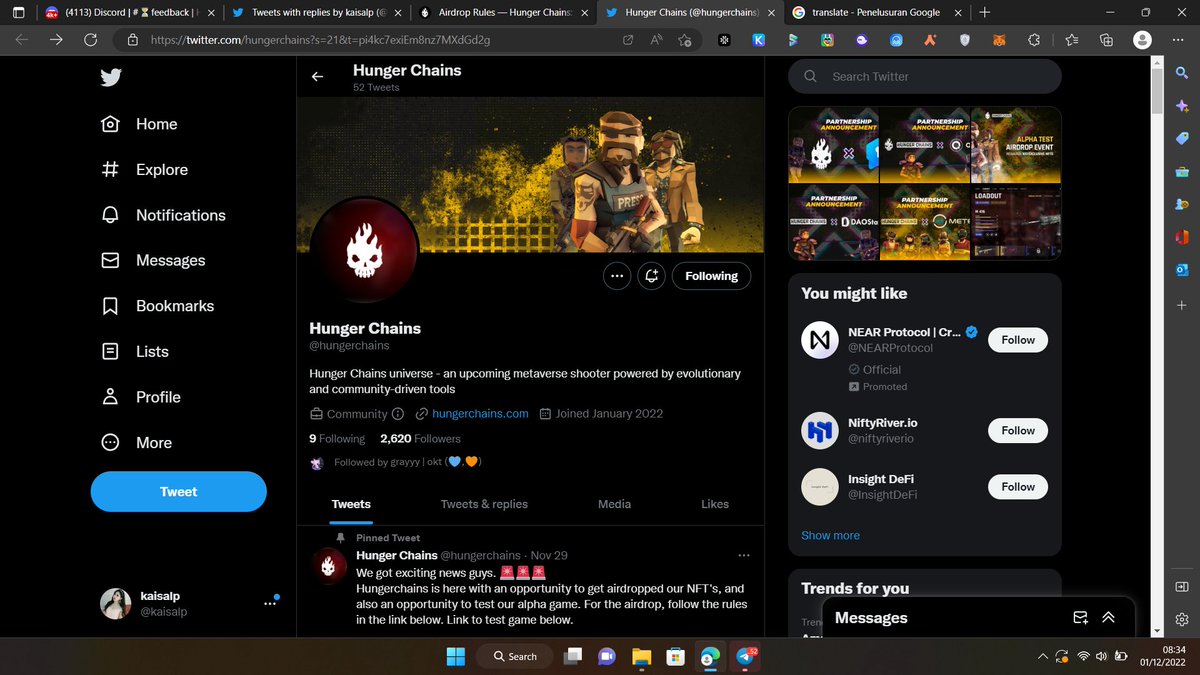Open the Favorites list toolbar icon
The image size is (1200, 675).
pyautogui.click(x=1072, y=40)
